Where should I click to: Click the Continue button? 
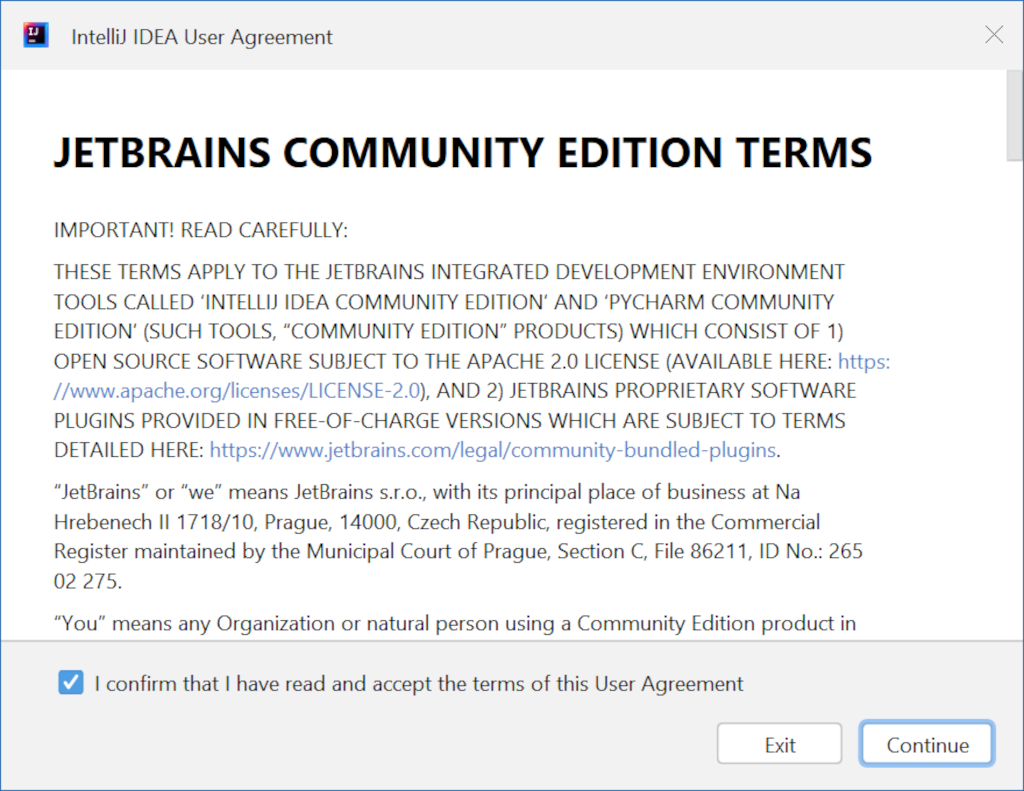(927, 744)
